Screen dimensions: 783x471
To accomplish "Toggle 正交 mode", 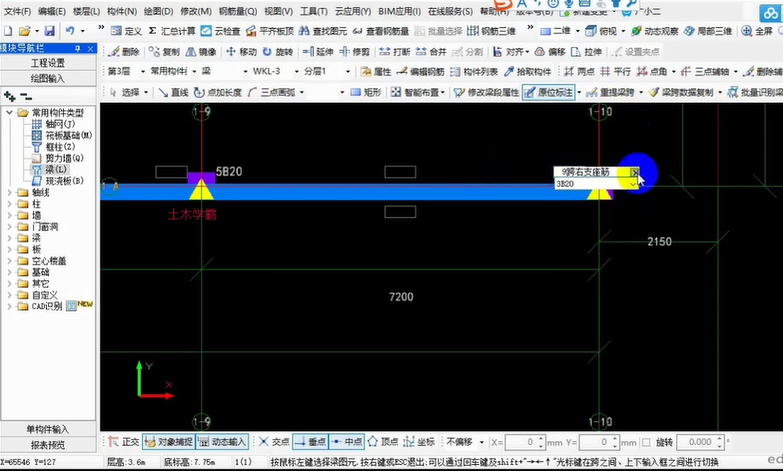I will [123, 442].
